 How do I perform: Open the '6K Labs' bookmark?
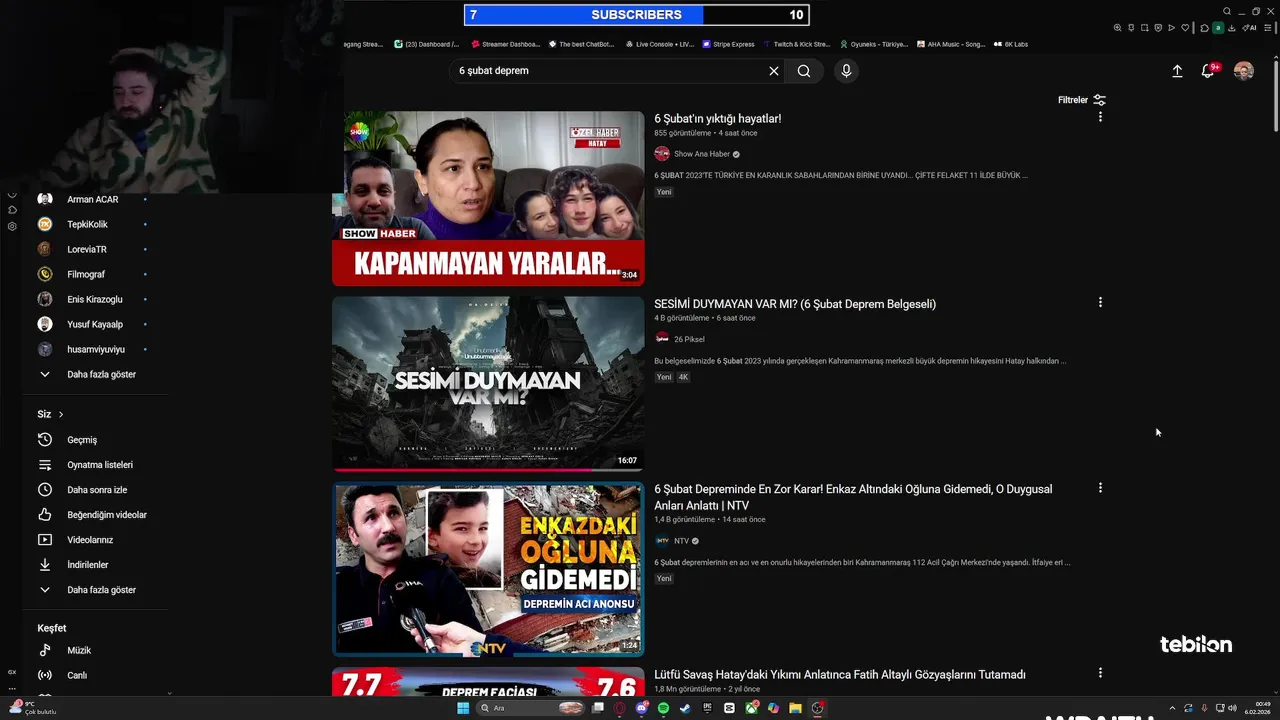(x=1011, y=44)
